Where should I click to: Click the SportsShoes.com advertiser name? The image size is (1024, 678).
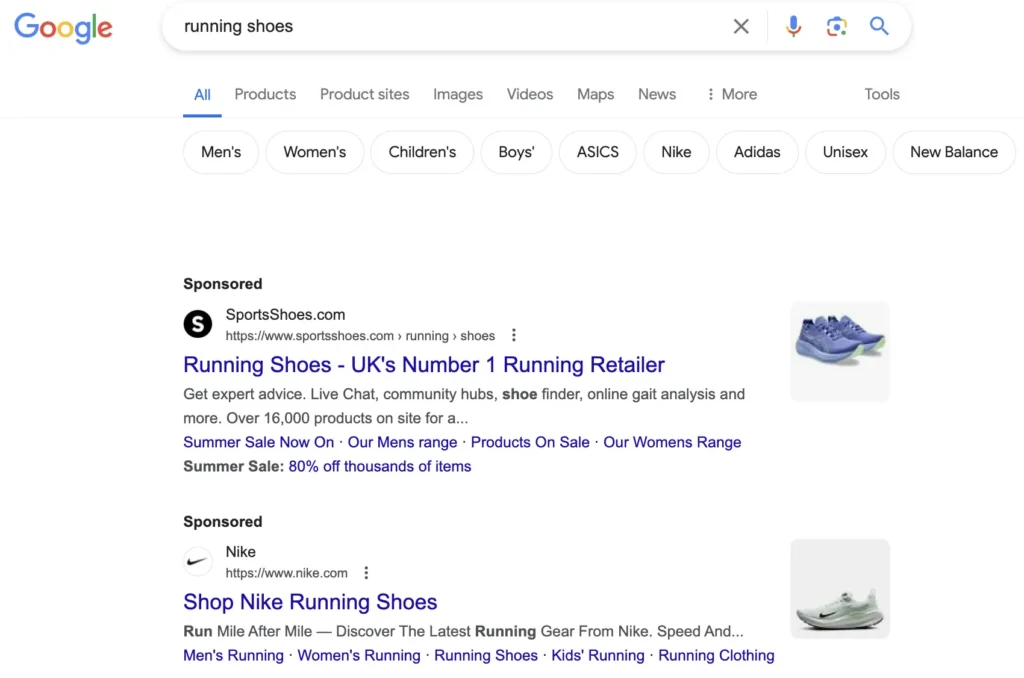285,314
